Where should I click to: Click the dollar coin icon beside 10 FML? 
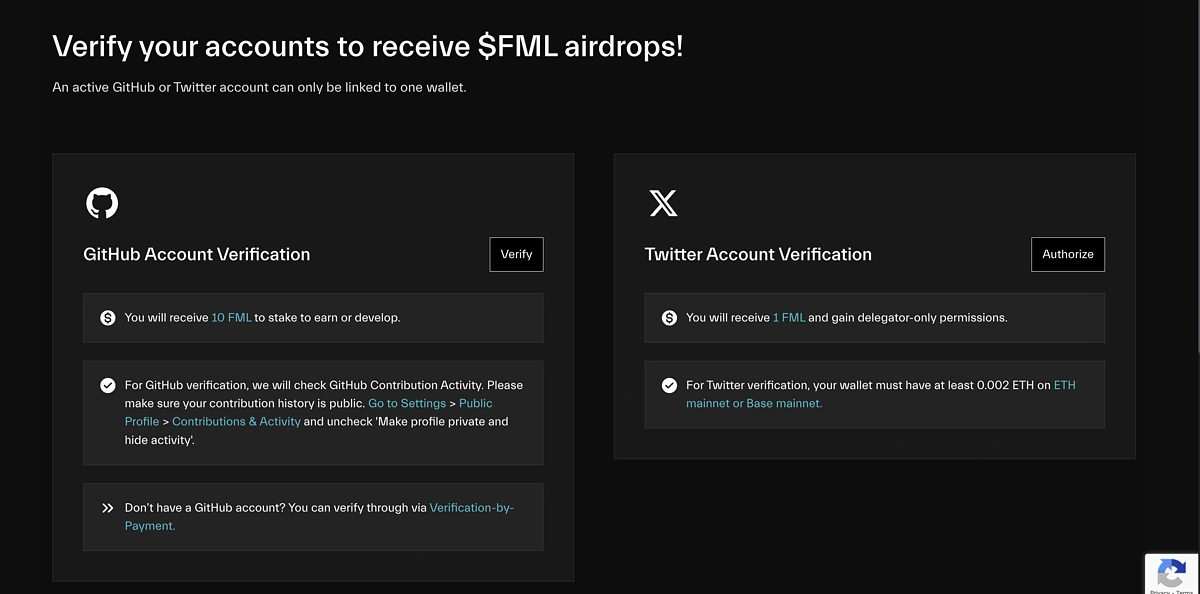(x=108, y=318)
